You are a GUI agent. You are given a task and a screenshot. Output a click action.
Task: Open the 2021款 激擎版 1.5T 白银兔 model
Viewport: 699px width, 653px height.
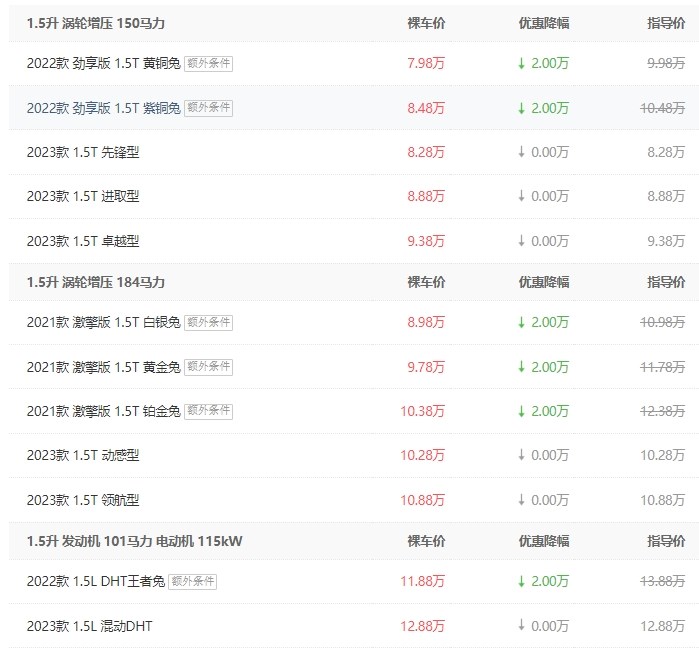(103, 322)
